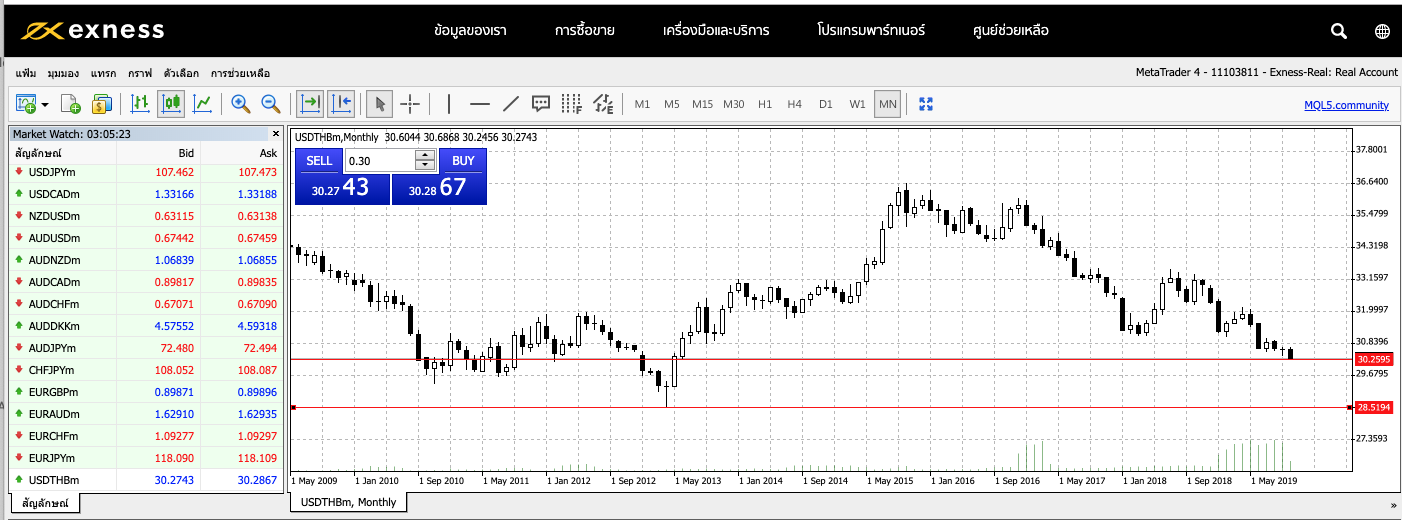Open การซื้อขาย in site navigation
This screenshot has height=520, width=1402.
585,30
